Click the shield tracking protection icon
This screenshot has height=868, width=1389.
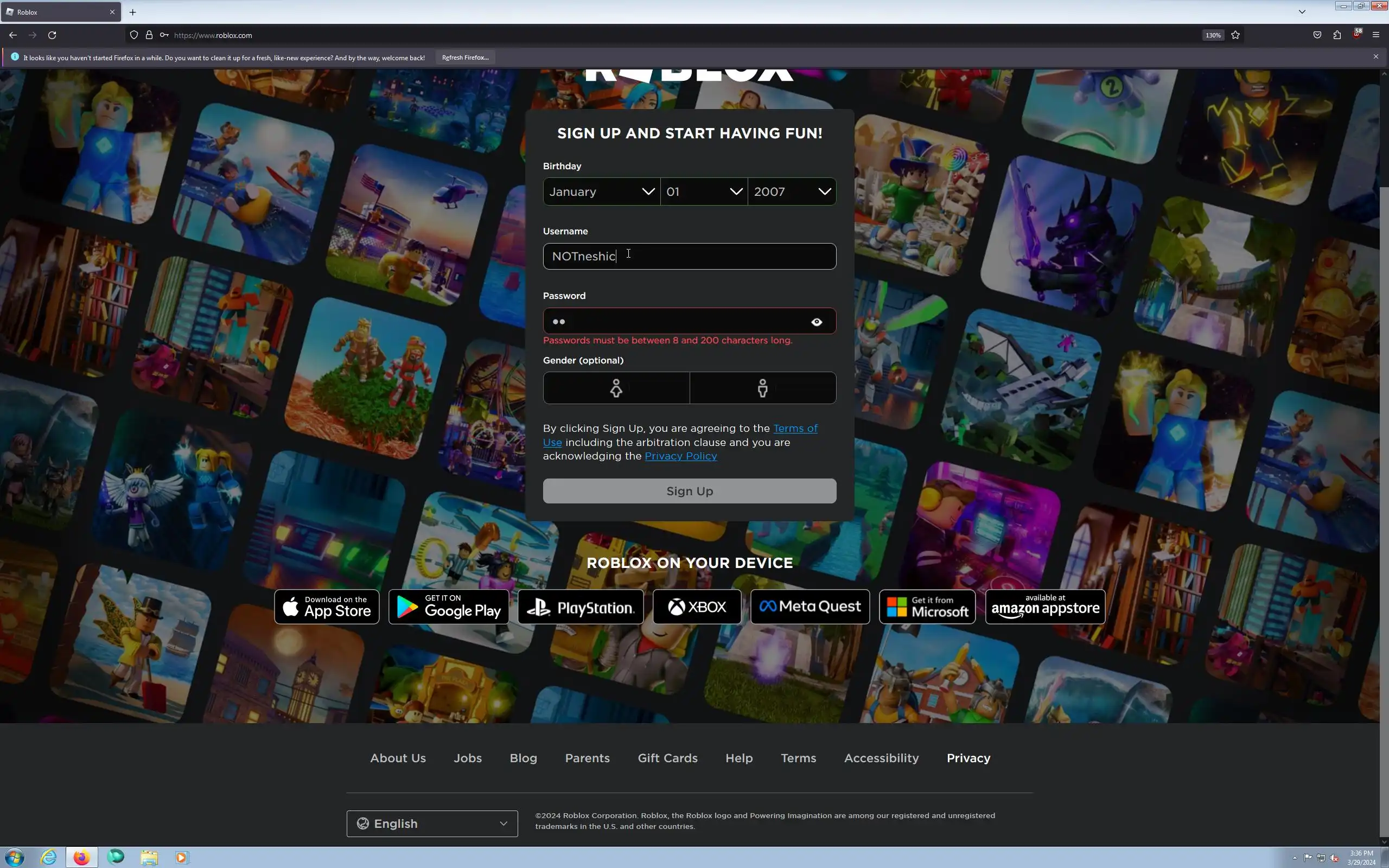point(133,35)
